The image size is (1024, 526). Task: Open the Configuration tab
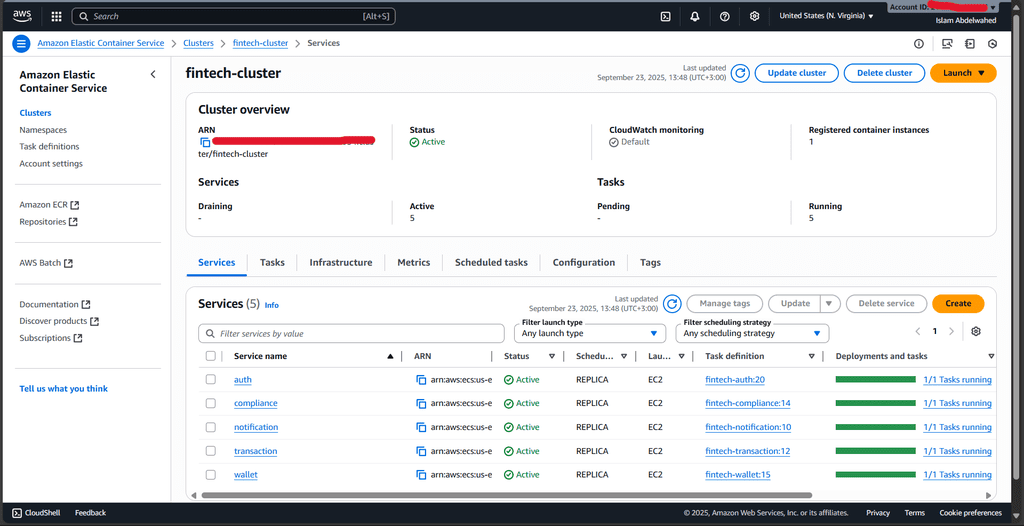[x=584, y=263]
